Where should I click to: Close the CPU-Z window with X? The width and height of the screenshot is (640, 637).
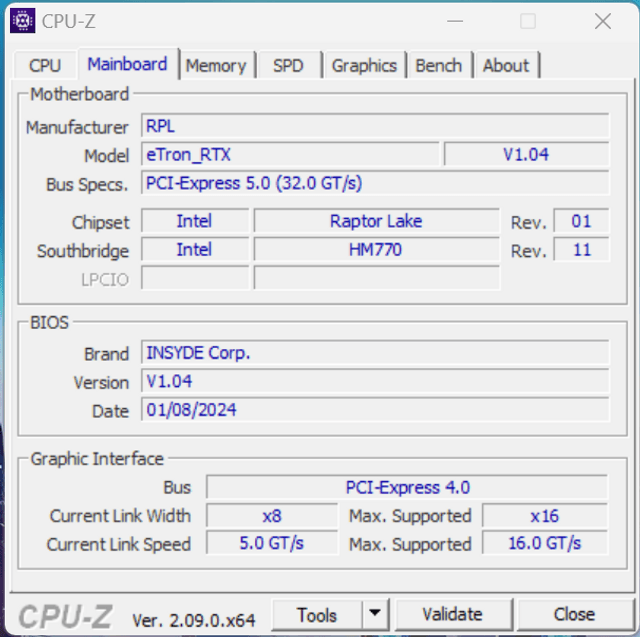coord(603,21)
